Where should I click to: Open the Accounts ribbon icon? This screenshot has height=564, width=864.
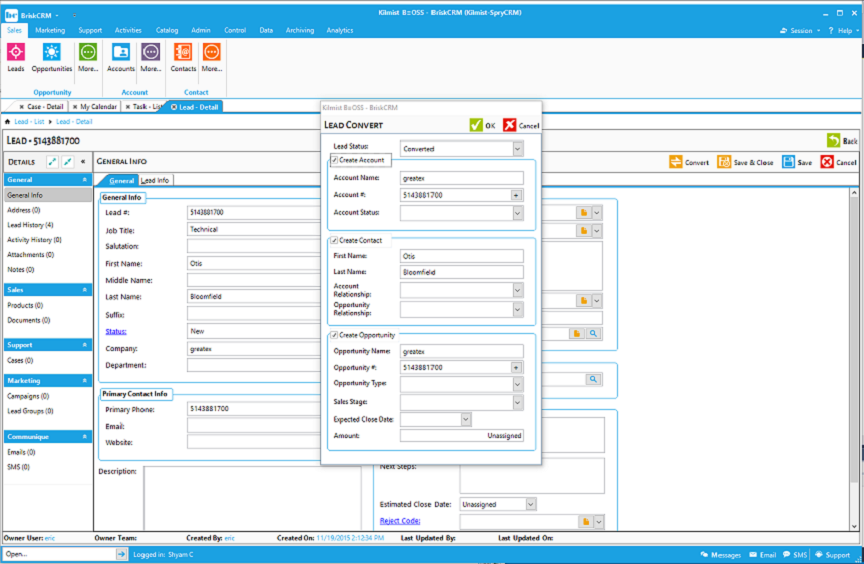121,52
